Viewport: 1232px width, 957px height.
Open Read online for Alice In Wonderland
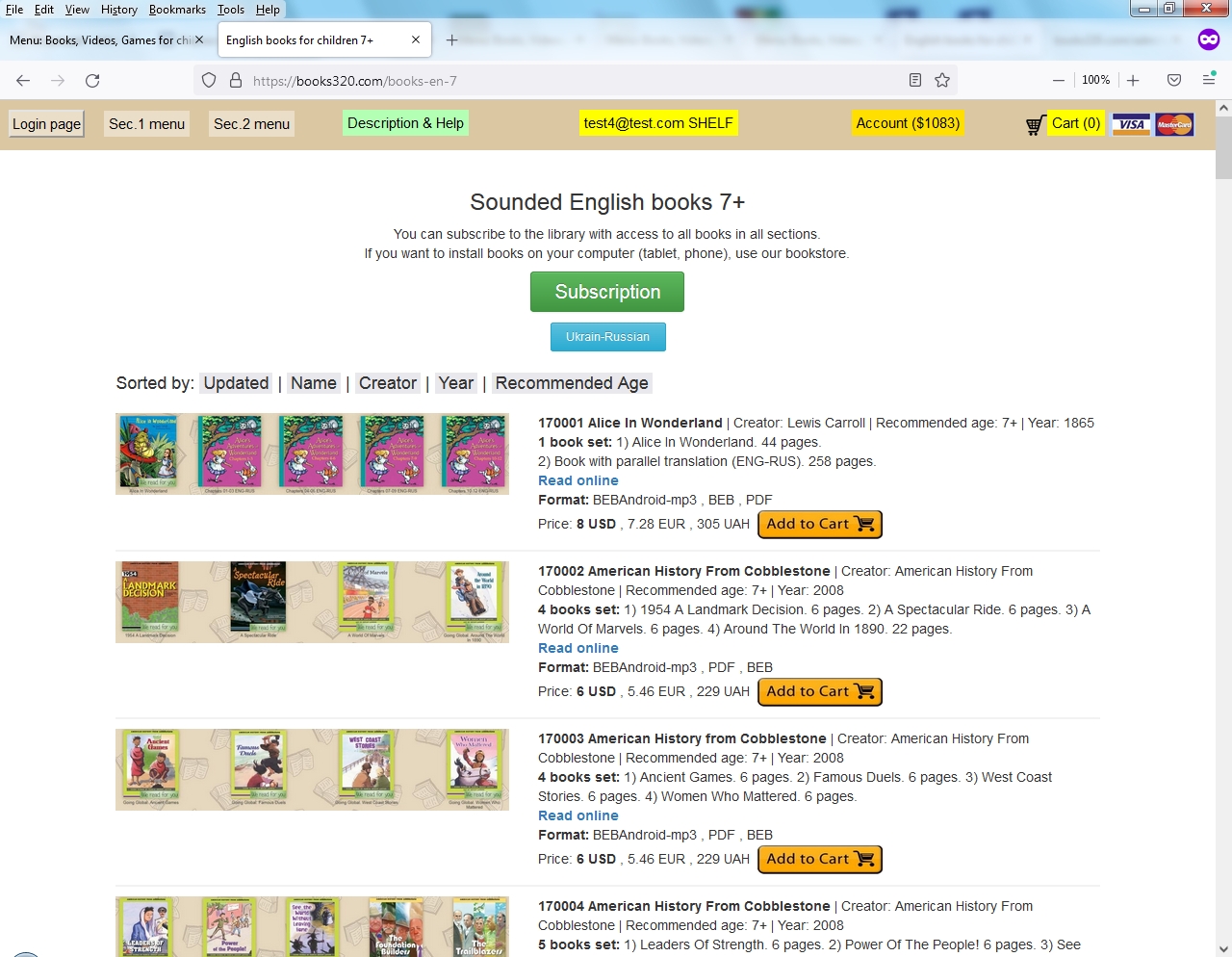click(x=578, y=480)
